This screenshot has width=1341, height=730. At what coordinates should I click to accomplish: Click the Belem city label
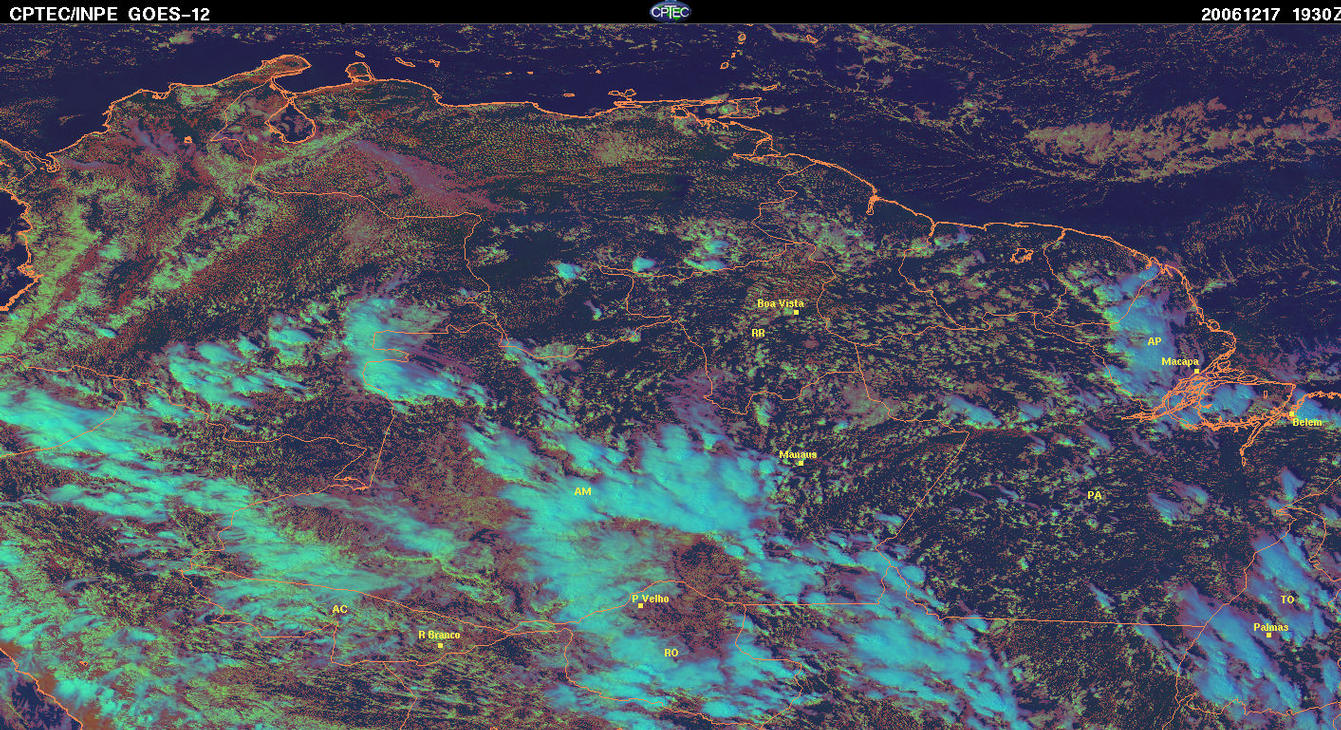(x=1307, y=423)
